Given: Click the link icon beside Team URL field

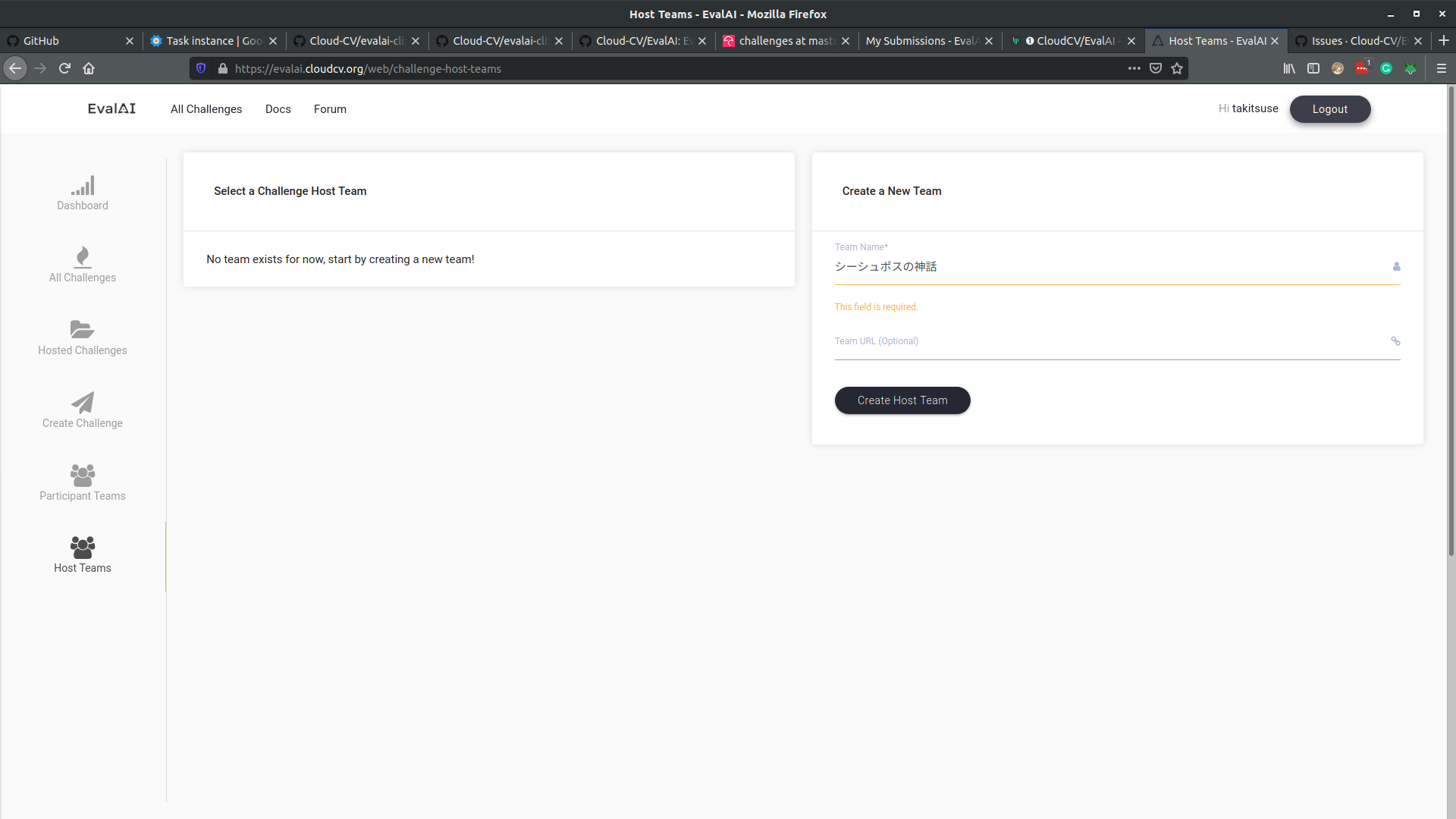Looking at the screenshot, I should click(1396, 340).
